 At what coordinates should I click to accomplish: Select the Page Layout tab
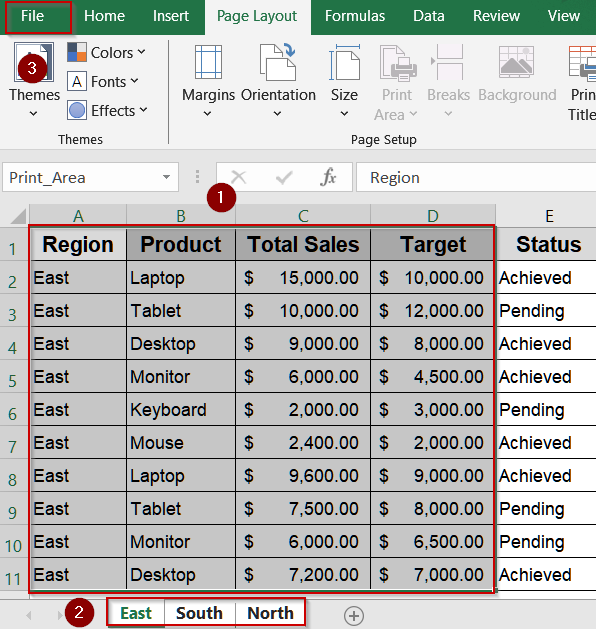point(257,16)
